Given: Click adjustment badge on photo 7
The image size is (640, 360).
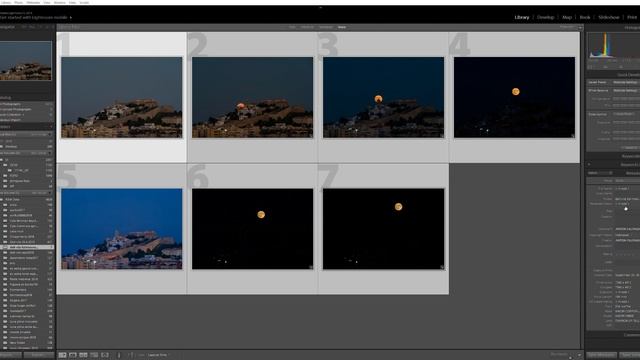Looking at the screenshot, I should [442, 267].
